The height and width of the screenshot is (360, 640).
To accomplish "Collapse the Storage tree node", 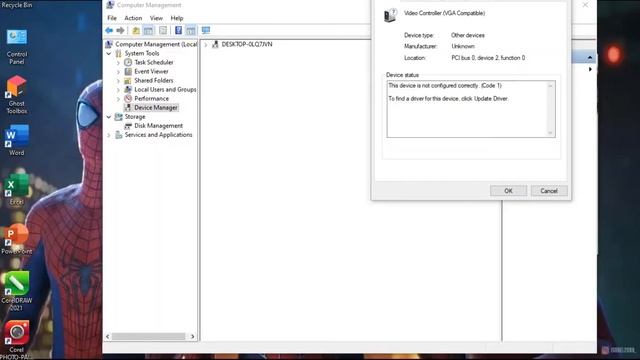I will 109,117.
